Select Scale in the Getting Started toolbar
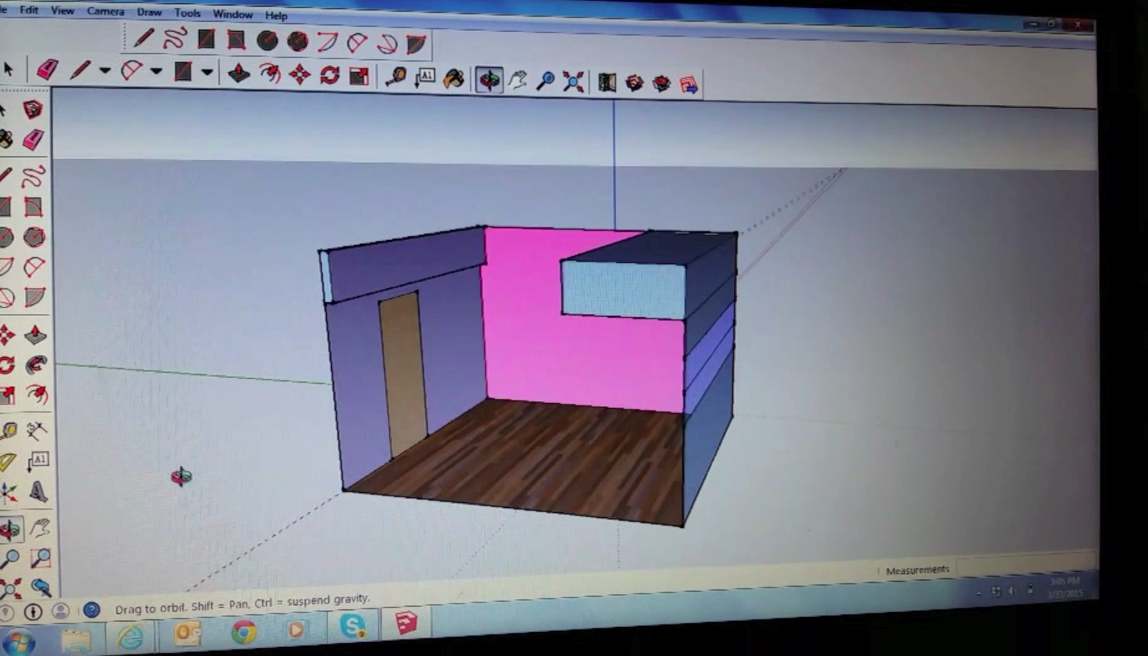1148x656 pixels. (x=359, y=76)
